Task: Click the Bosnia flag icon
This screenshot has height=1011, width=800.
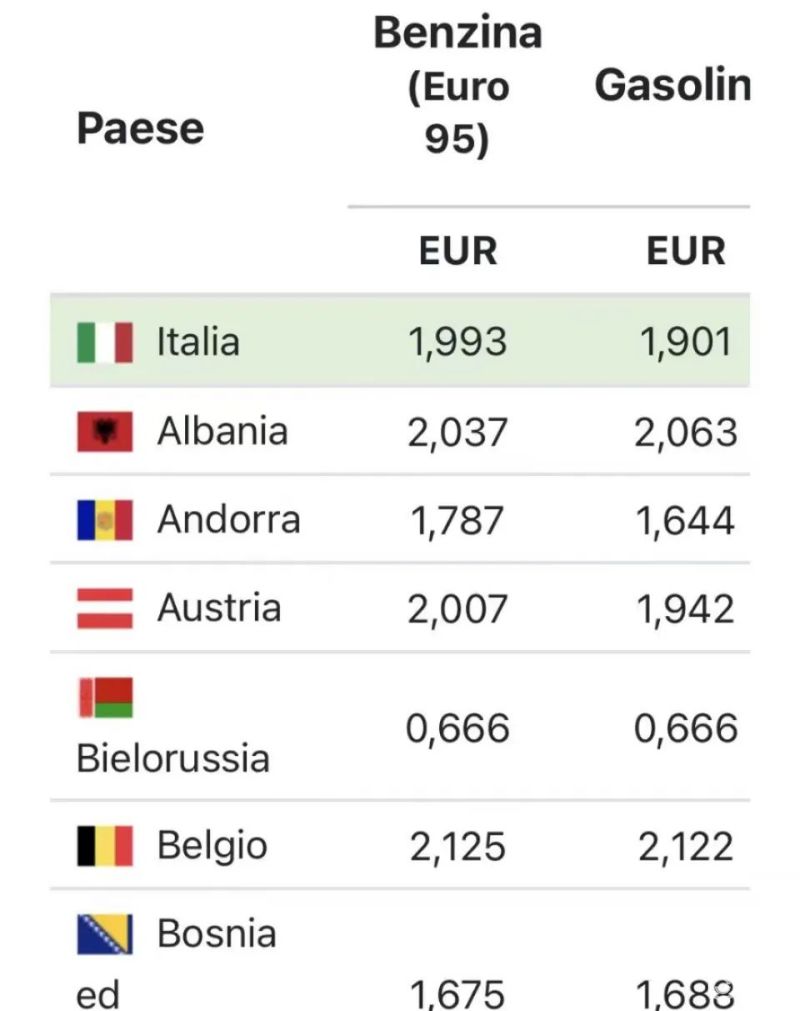Action: click(x=105, y=934)
